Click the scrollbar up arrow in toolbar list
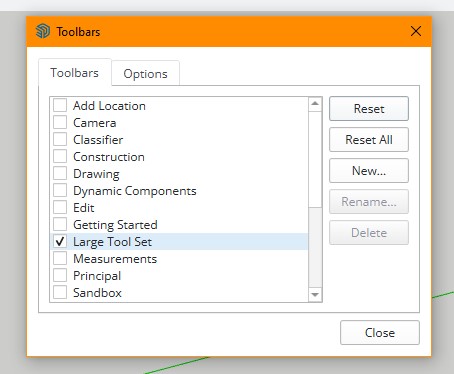 point(315,104)
